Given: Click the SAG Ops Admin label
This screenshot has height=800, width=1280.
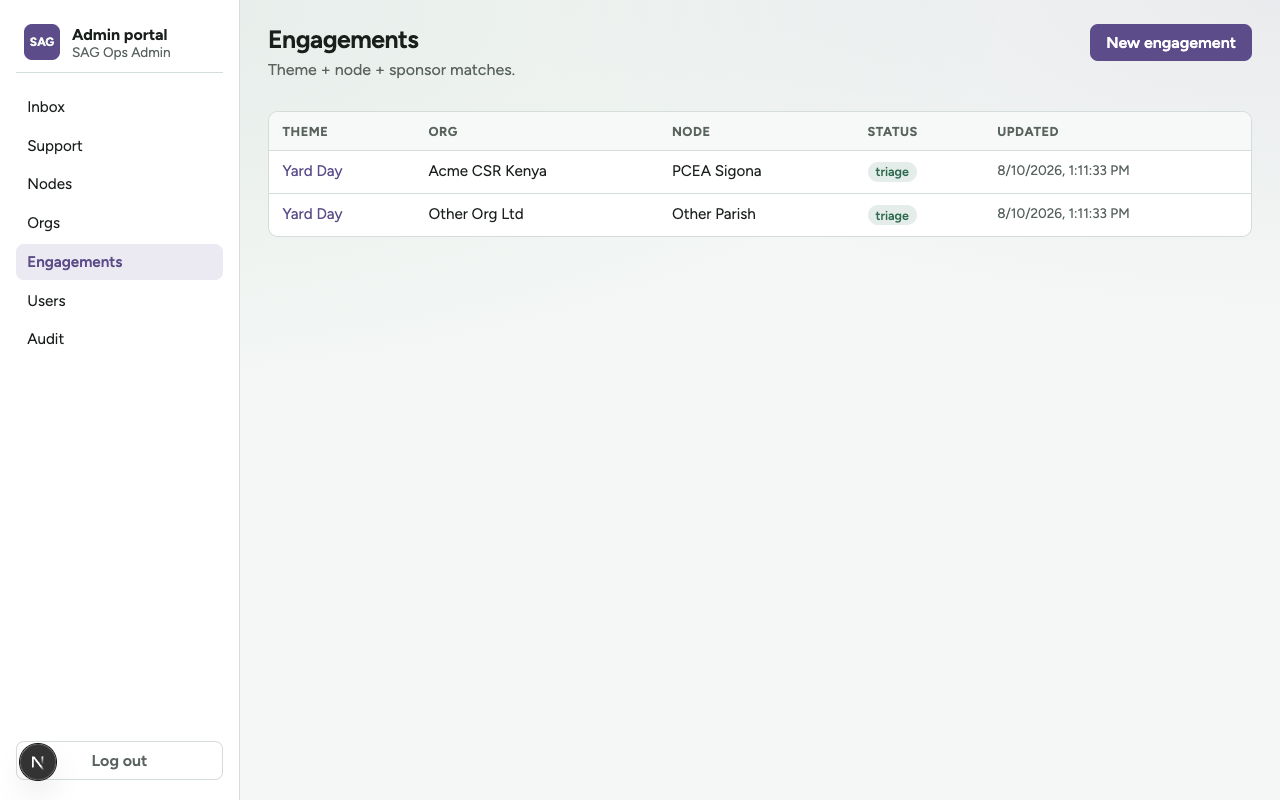Looking at the screenshot, I should pyautogui.click(x=121, y=53).
